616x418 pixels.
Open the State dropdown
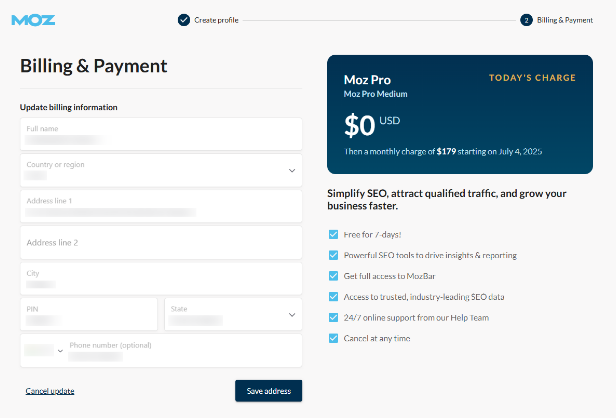[233, 314]
